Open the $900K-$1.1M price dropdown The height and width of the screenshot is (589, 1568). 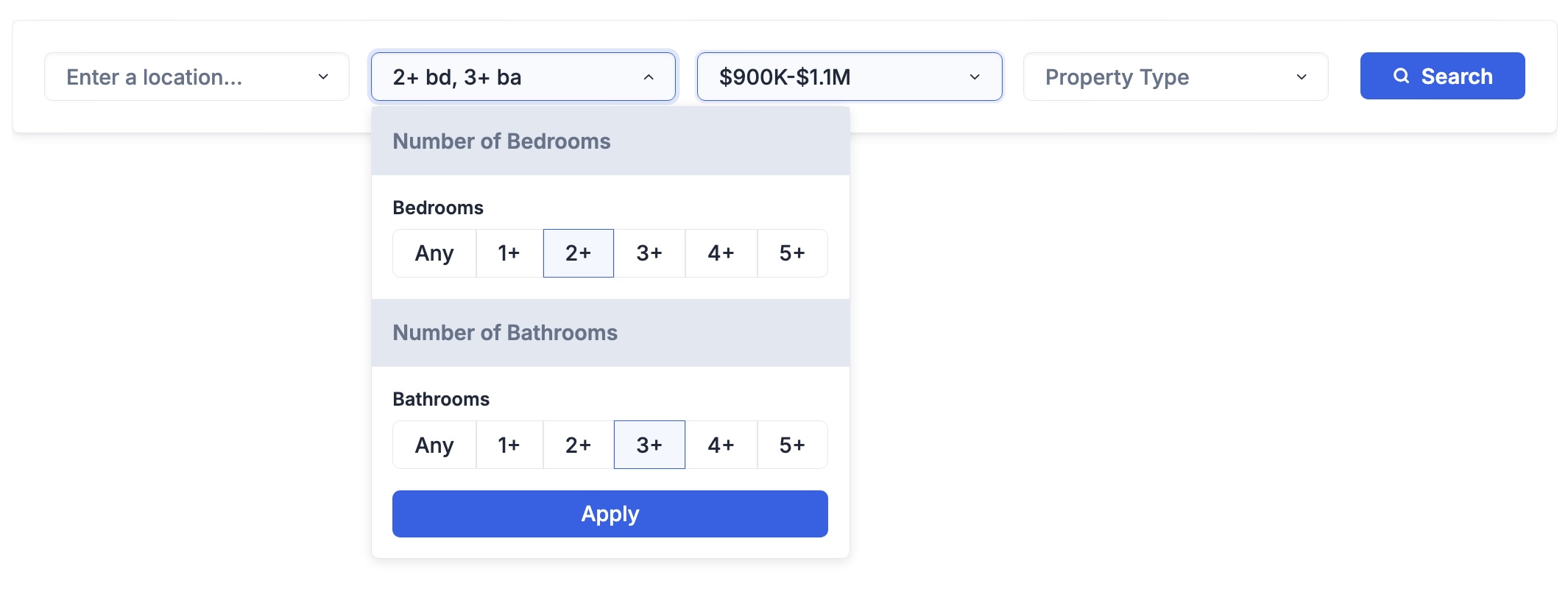coord(850,77)
